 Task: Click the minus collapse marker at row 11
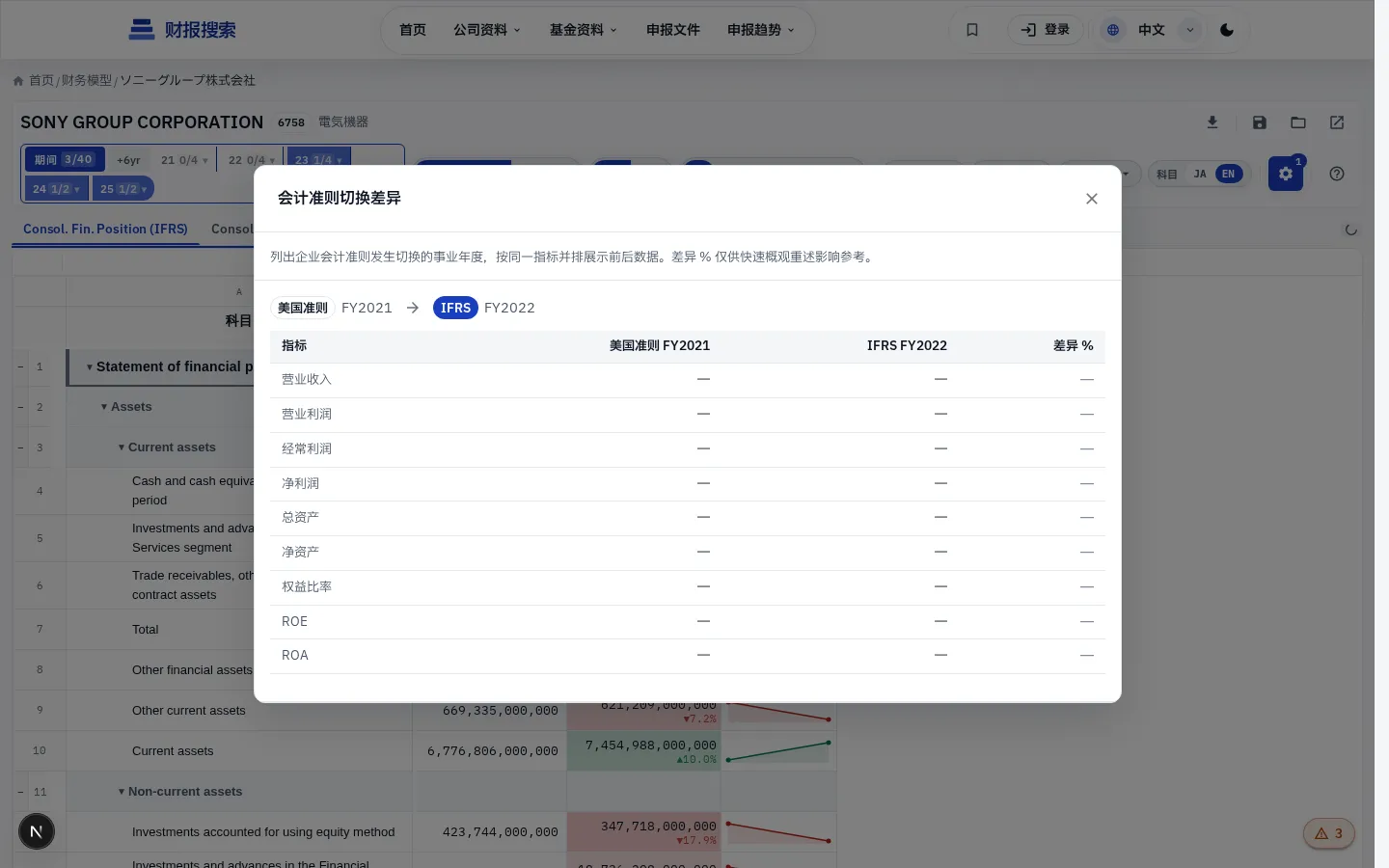click(x=20, y=792)
